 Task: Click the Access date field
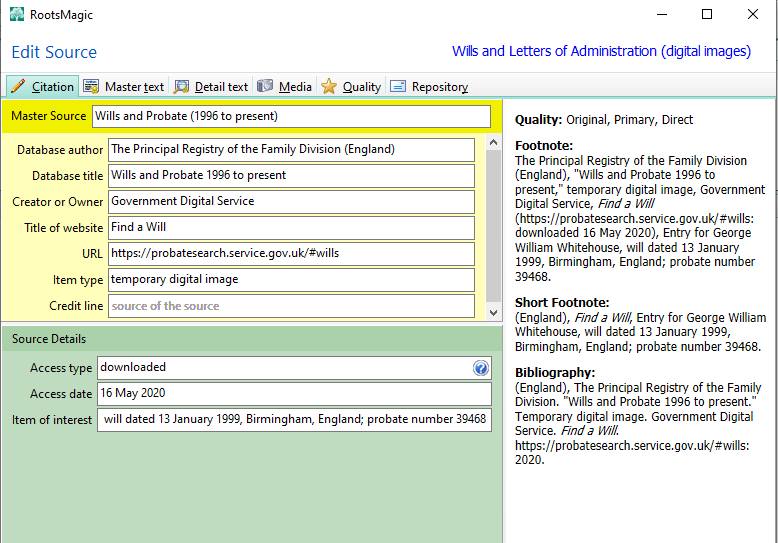[294, 394]
